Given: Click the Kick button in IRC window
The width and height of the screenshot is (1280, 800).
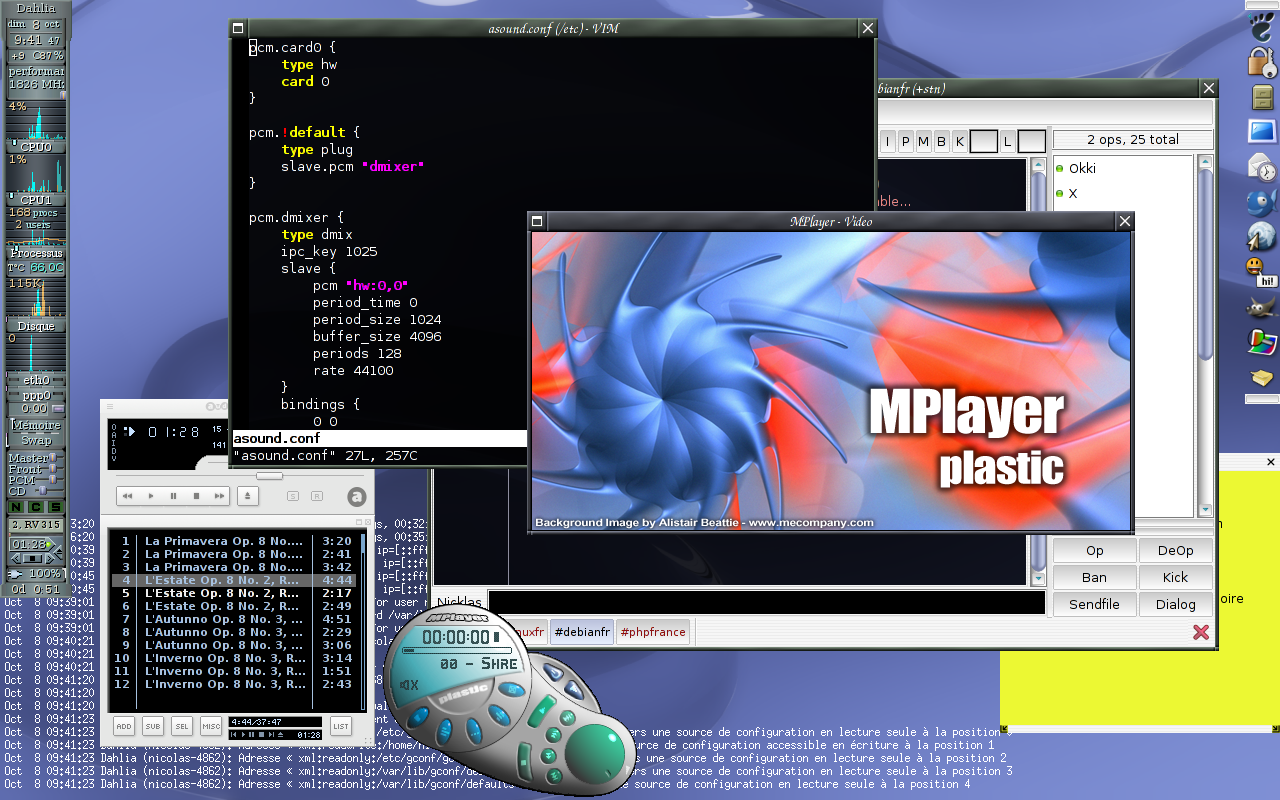Looking at the screenshot, I should click(x=1176, y=577).
